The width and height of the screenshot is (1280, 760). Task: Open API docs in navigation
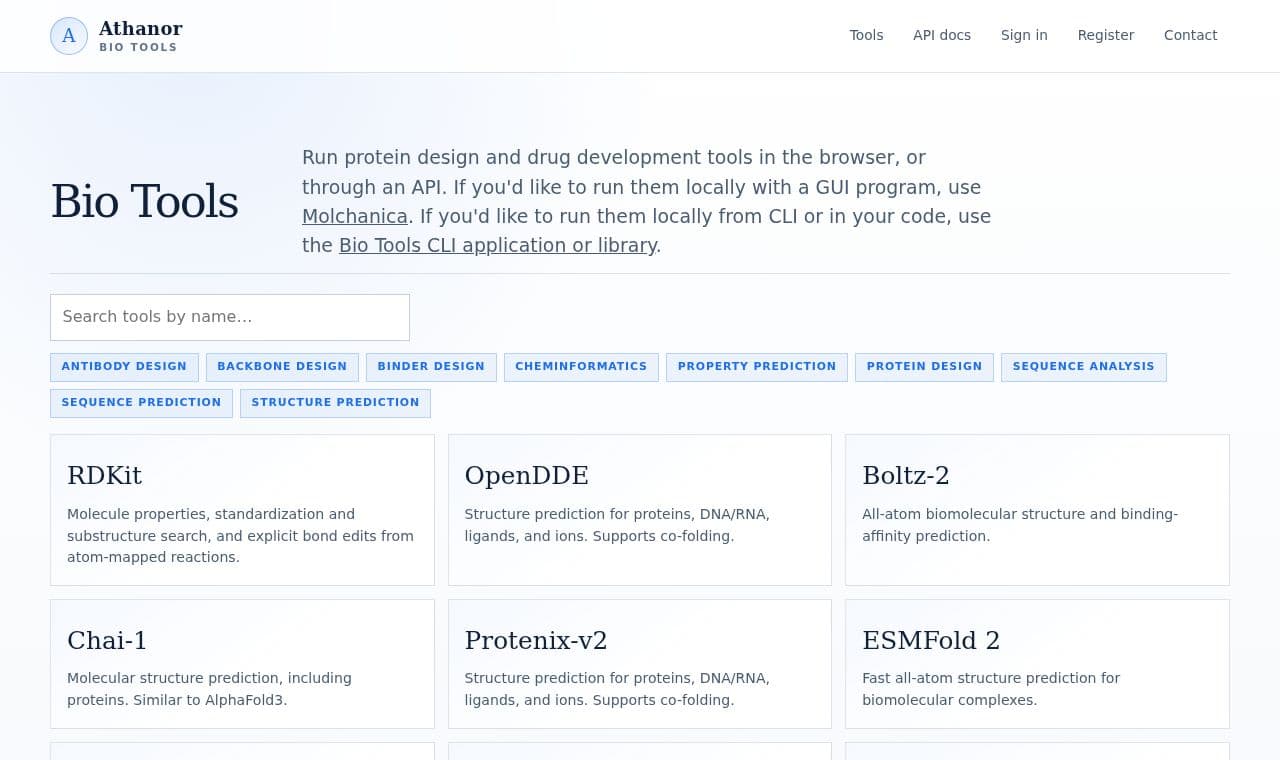point(942,35)
